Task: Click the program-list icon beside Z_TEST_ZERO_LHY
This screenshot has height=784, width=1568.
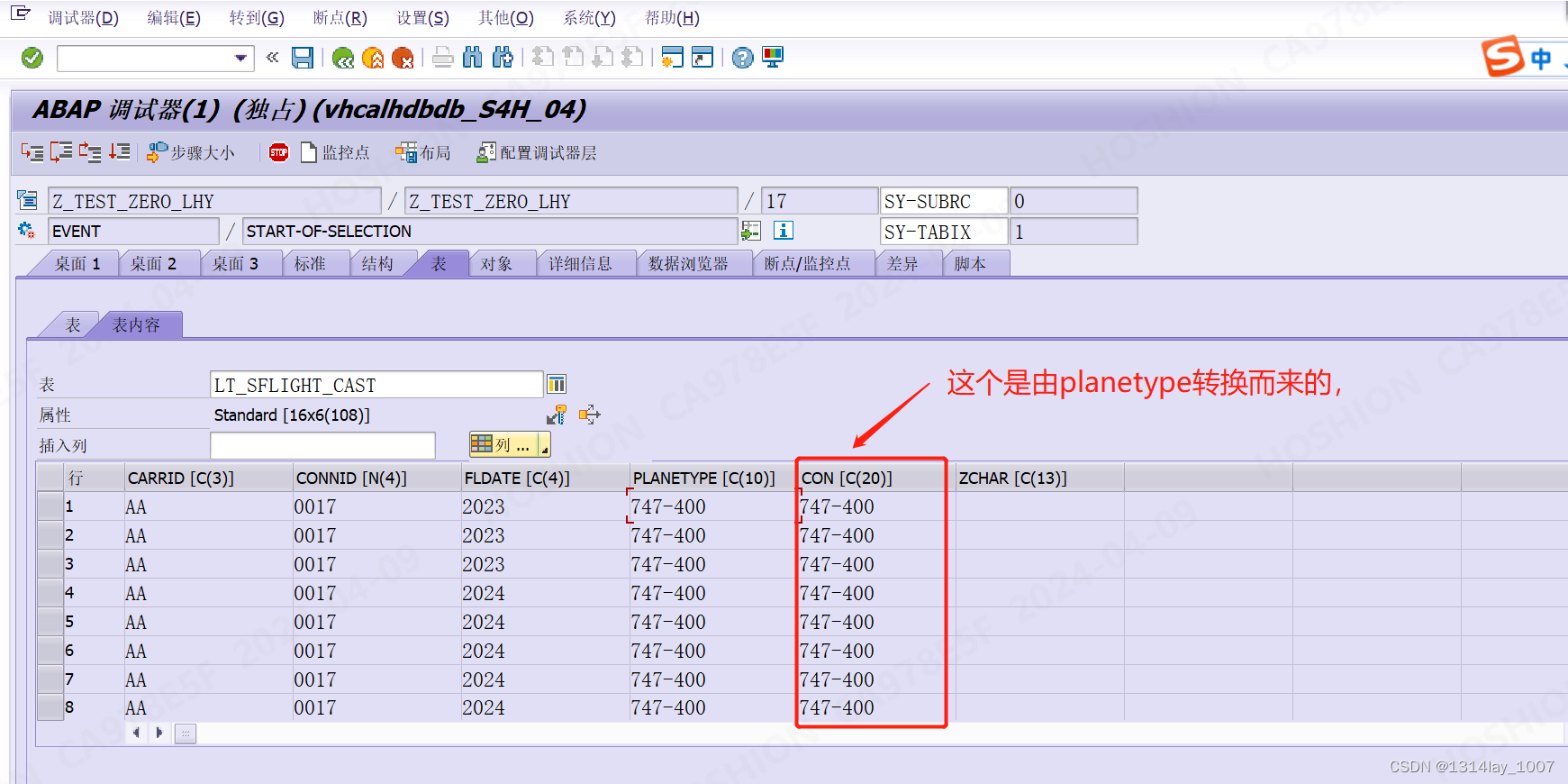Action: coord(28,200)
